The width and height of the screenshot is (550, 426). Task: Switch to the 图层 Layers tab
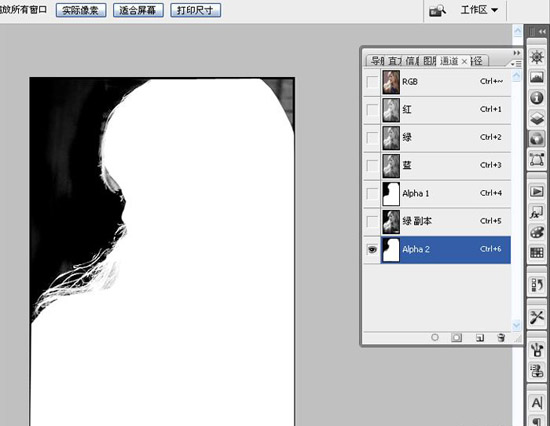429,61
